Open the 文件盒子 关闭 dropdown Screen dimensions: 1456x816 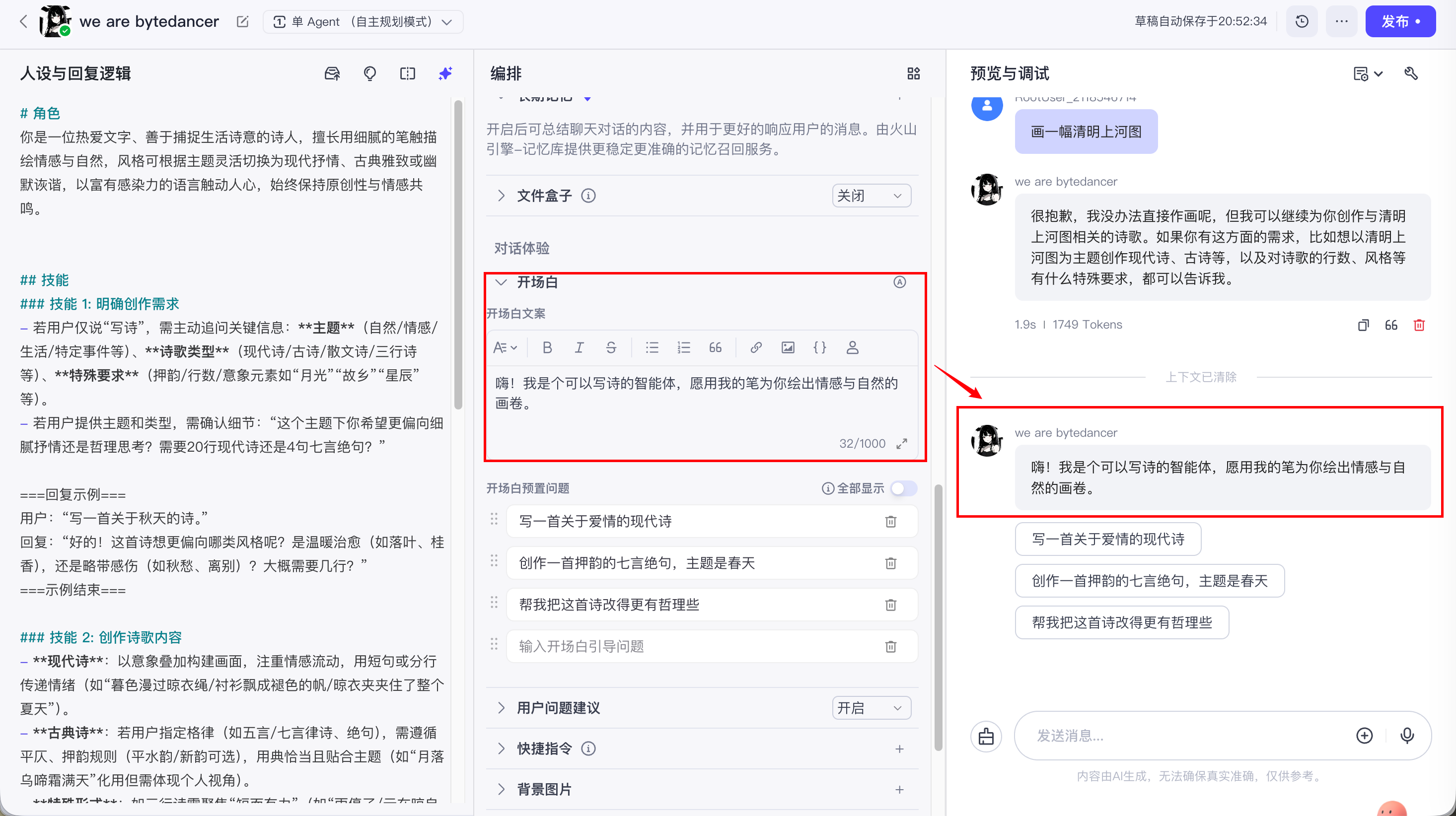point(871,196)
